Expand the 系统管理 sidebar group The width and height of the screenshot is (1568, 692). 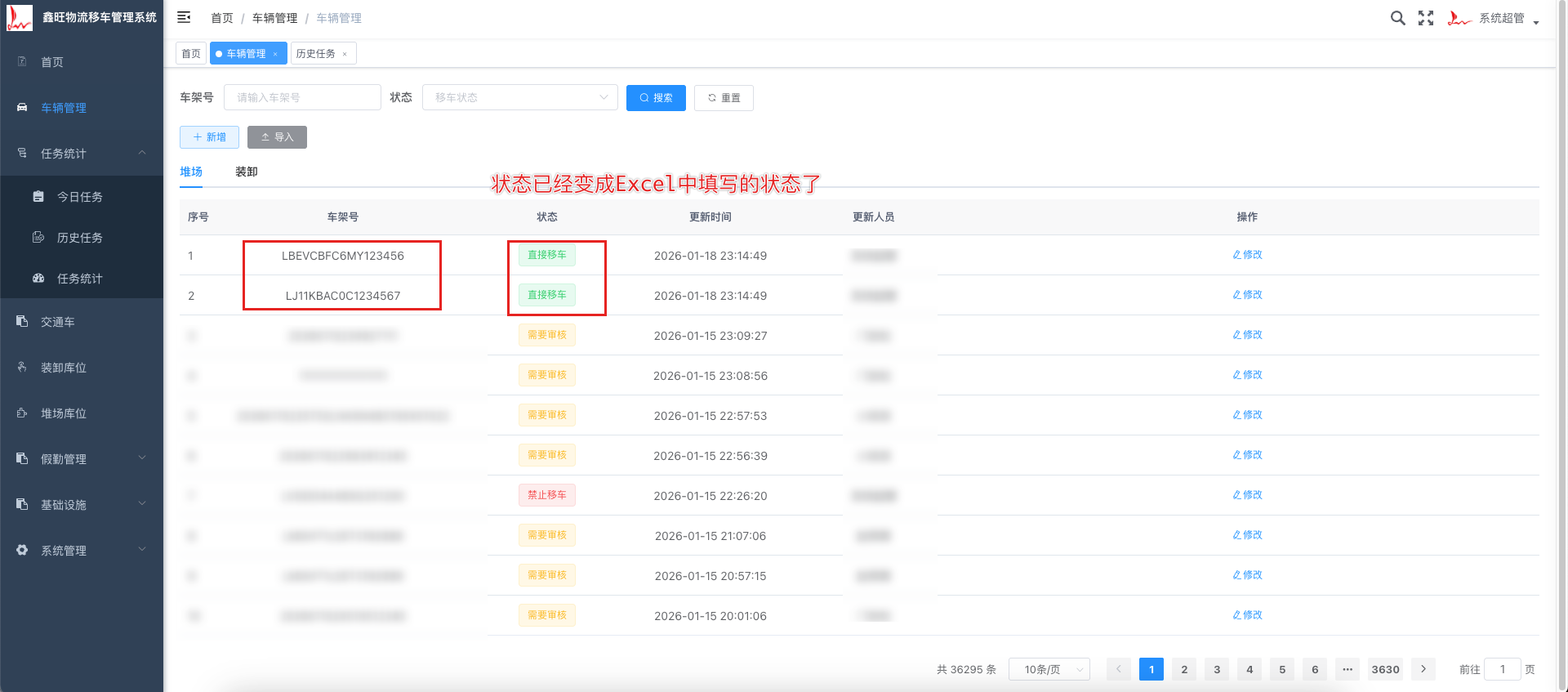click(82, 551)
